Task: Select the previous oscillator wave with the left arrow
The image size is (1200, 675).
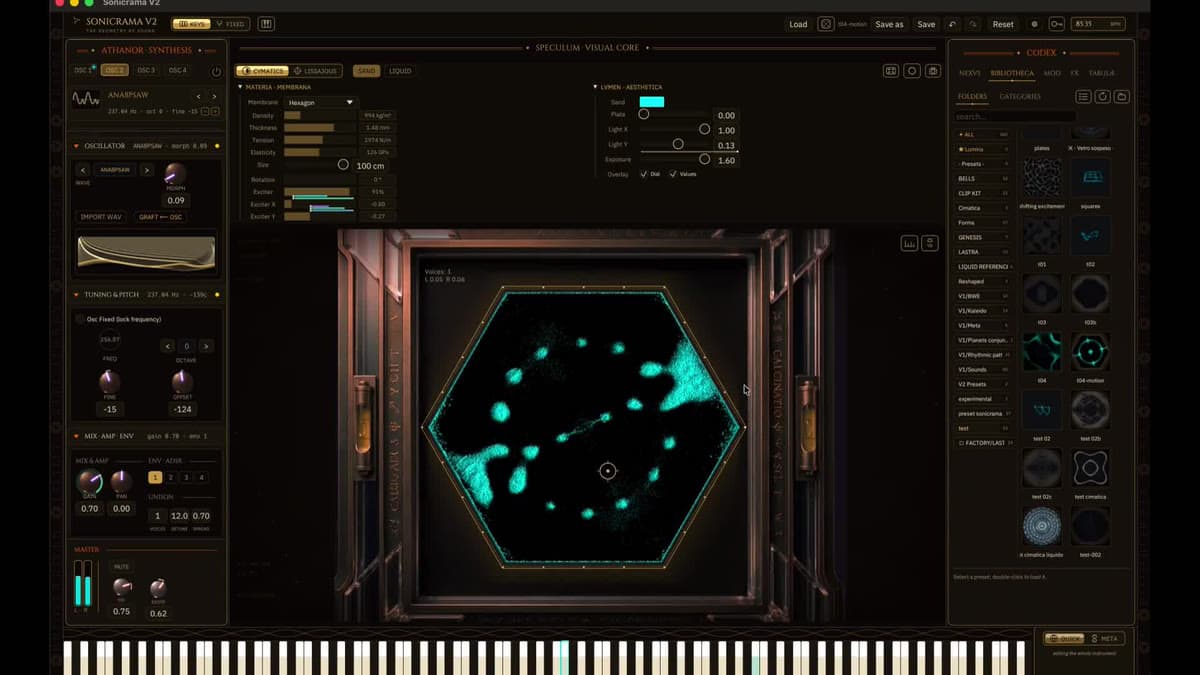Action: (83, 170)
